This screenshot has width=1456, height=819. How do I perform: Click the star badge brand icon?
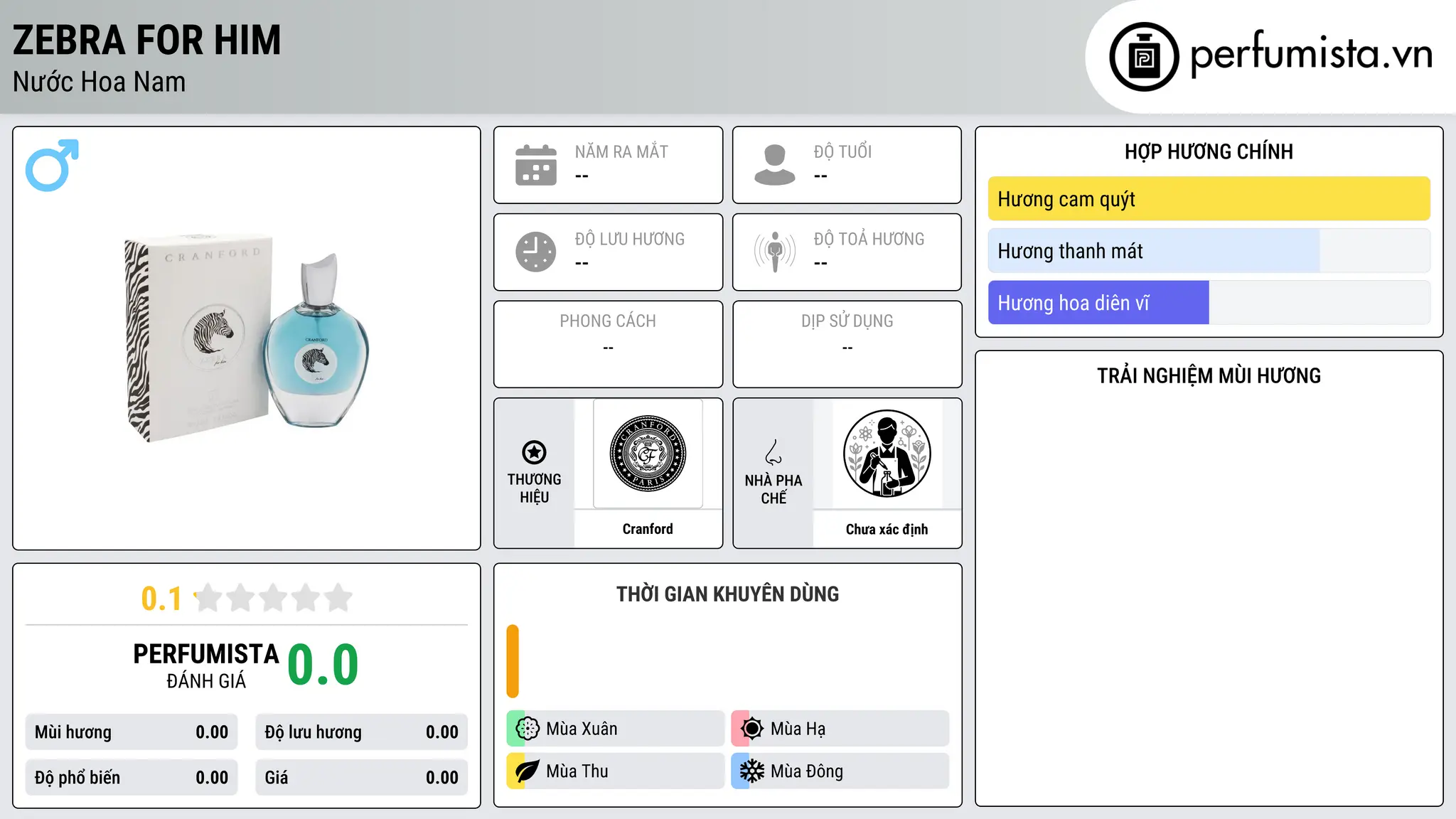coord(534,452)
